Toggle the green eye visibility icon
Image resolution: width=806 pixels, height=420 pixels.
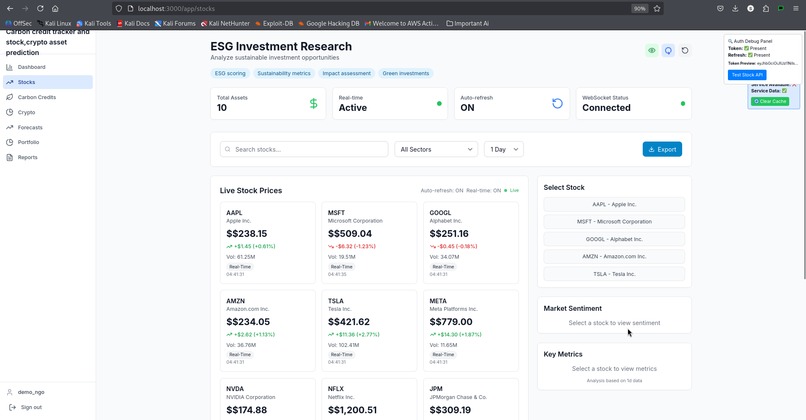point(652,50)
